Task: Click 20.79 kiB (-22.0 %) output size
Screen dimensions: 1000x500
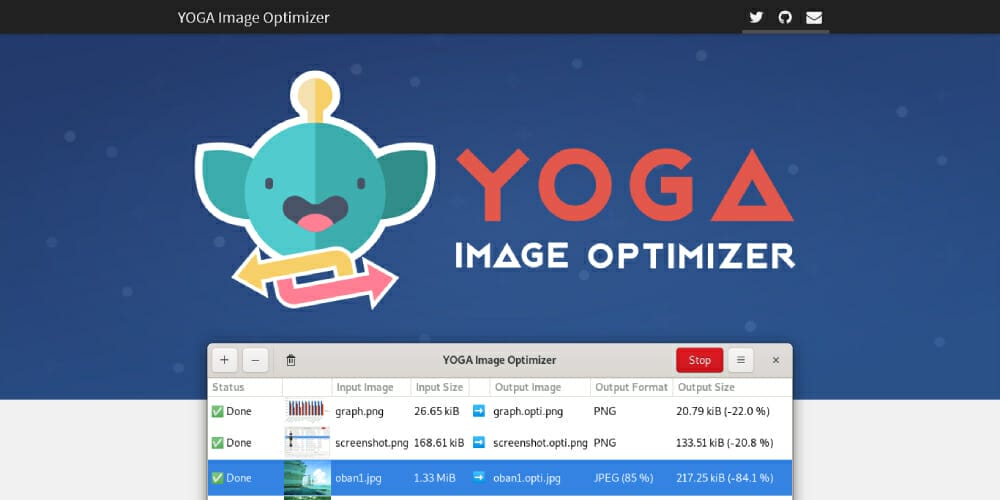Action: pos(723,411)
